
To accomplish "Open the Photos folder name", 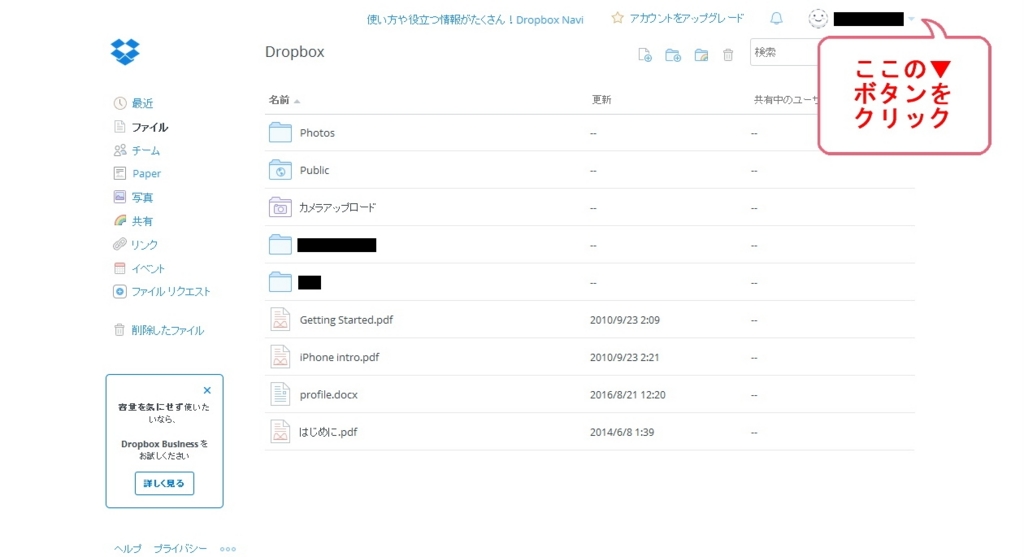I will click(x=317, y=133).
